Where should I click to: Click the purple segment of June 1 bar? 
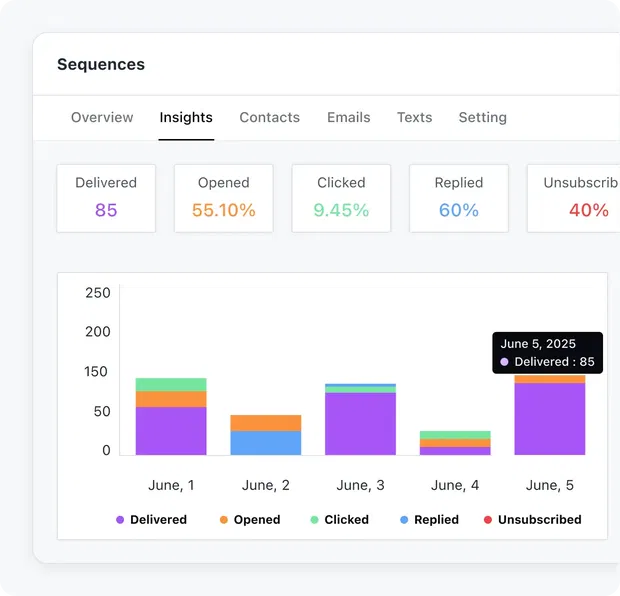coord(171,431)
